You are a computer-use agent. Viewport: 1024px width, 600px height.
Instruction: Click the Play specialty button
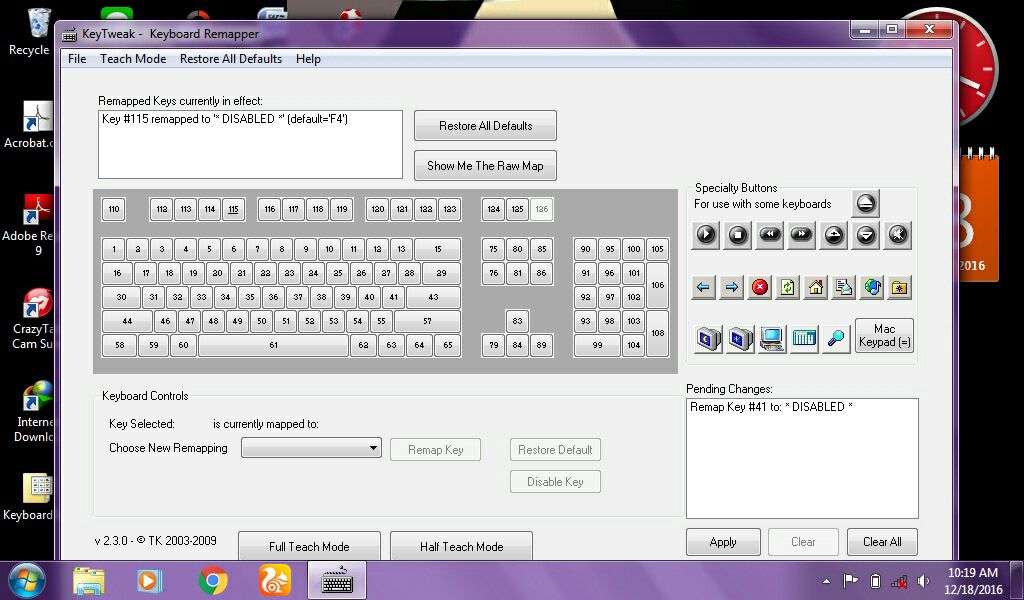coord(706,234)
